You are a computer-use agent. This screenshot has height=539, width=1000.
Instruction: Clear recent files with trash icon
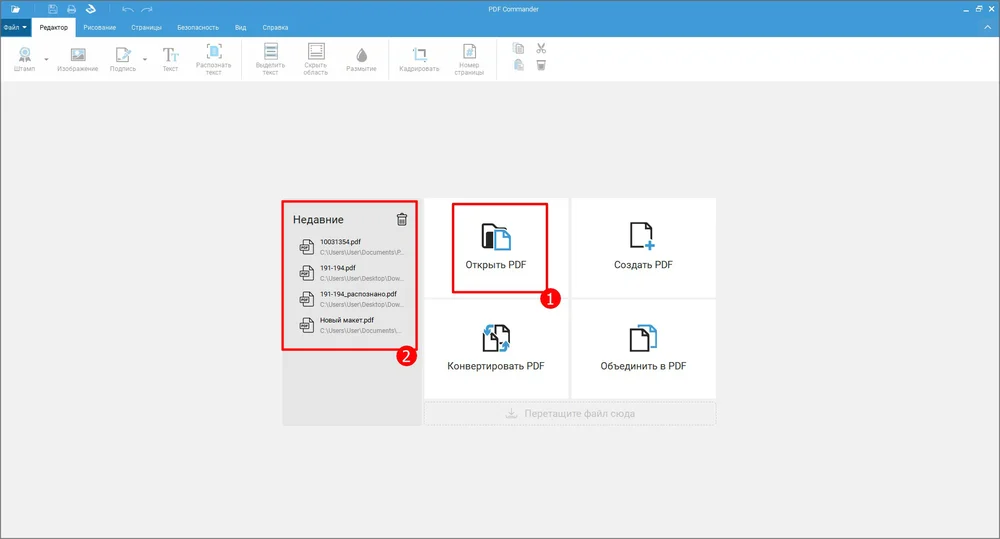point(402,219)
